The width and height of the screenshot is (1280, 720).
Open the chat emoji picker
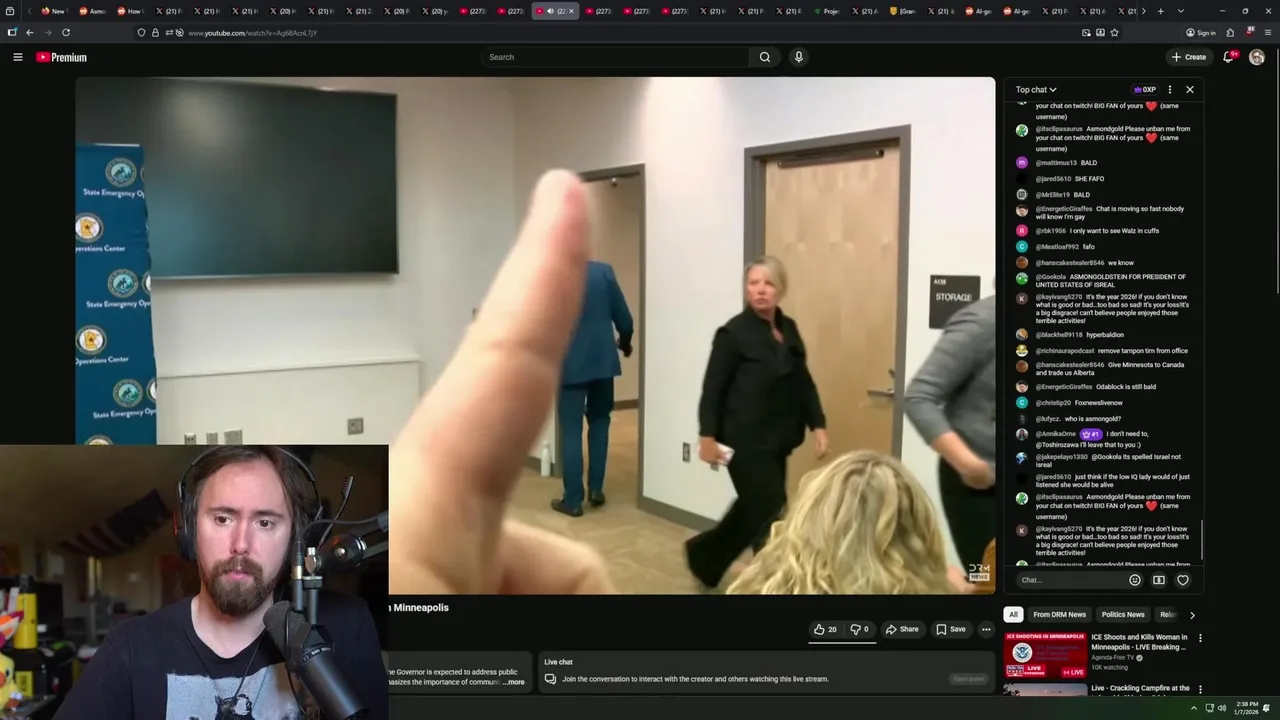[1135, 580]
